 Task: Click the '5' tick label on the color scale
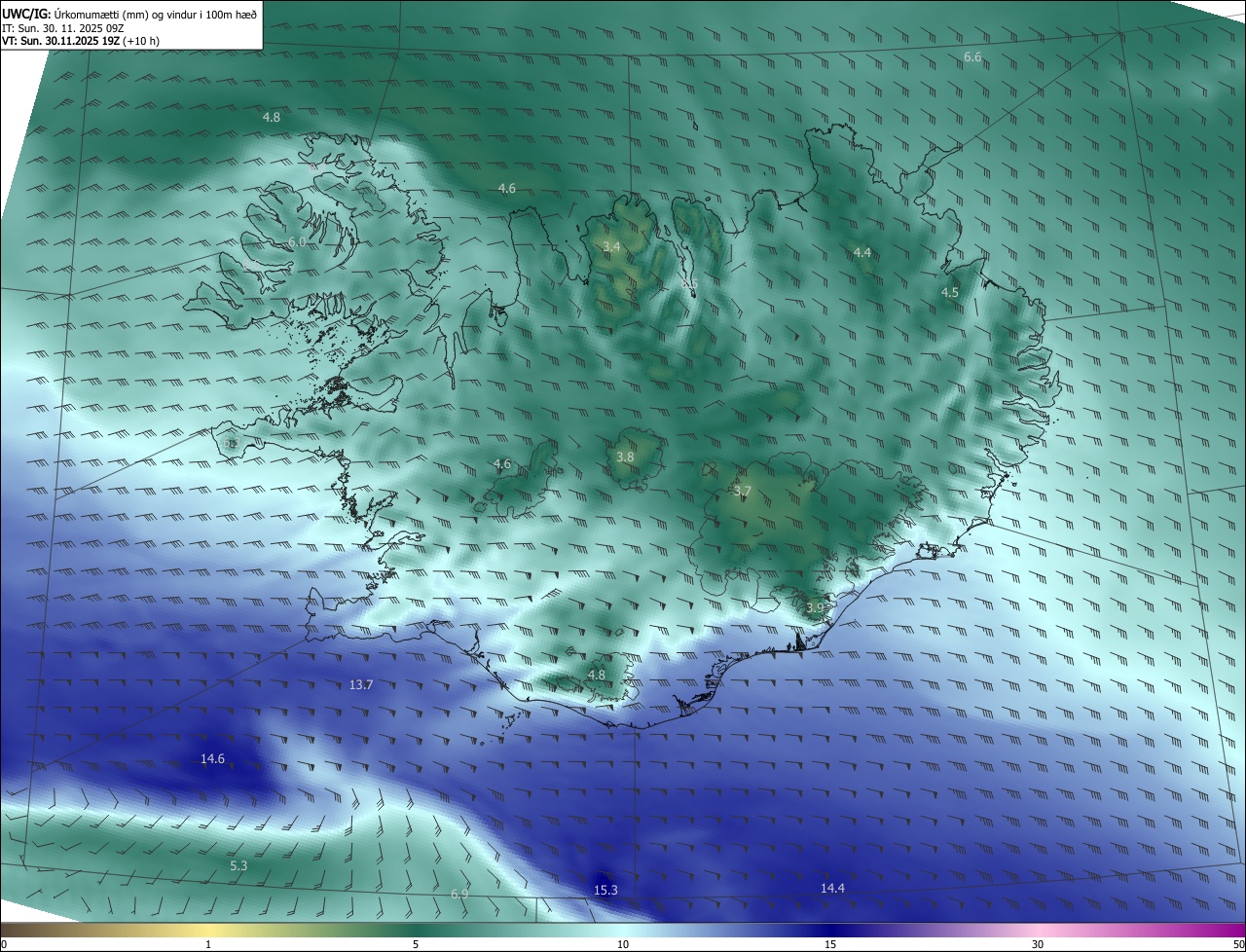[x=416, y=944]
